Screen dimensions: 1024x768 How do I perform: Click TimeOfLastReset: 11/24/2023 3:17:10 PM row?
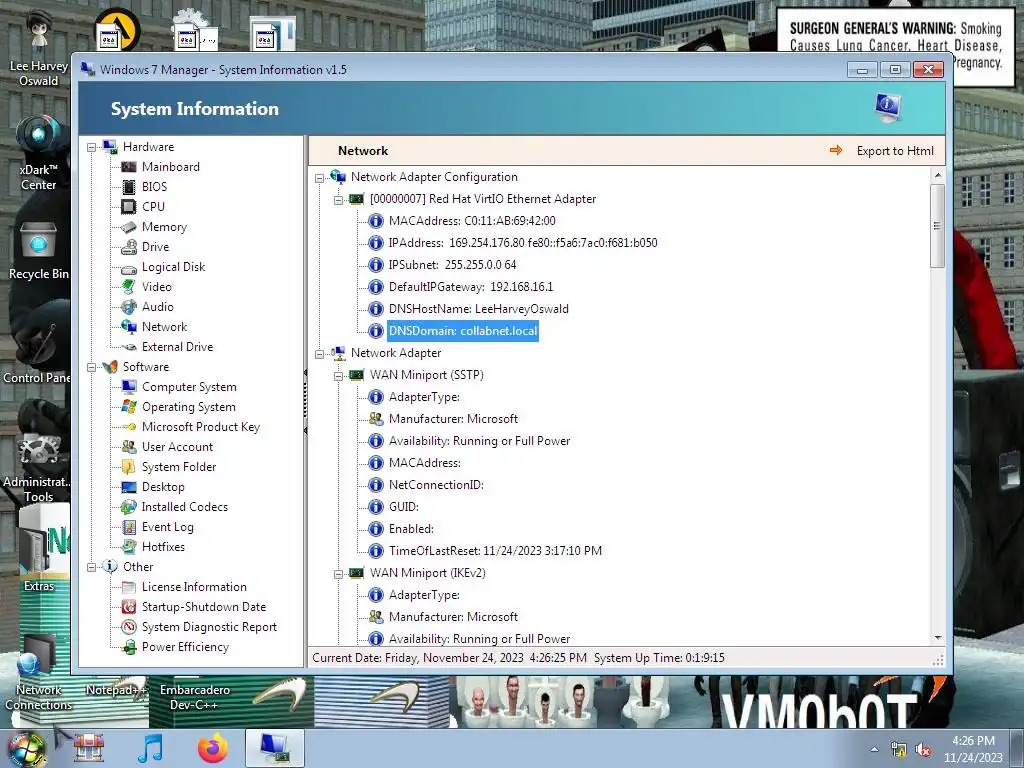tap(495, 551)
